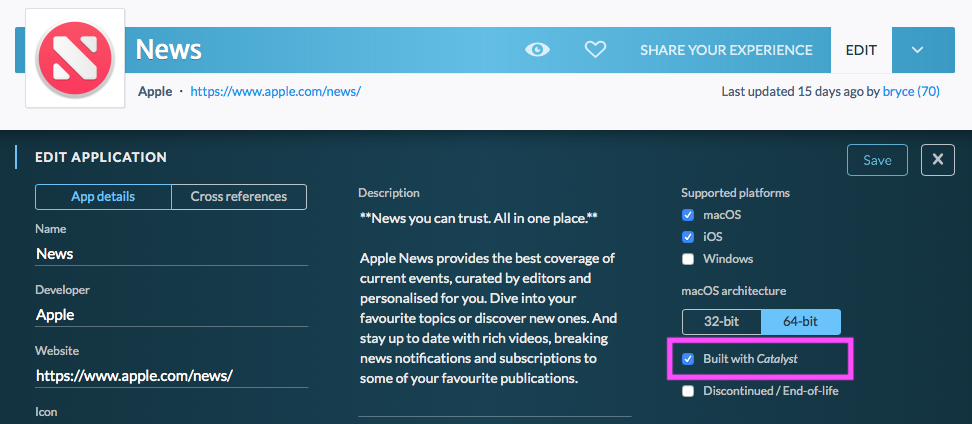This screenshot has height=424, width=972.
Task: Select 32-bit architecture option
Action: (722, 322)
